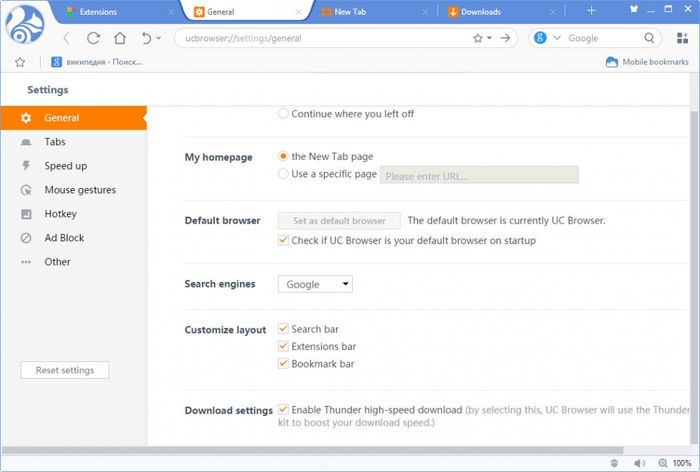
Task: Open the home page icon
Action: pyautogui.click(x=120, y=38)
